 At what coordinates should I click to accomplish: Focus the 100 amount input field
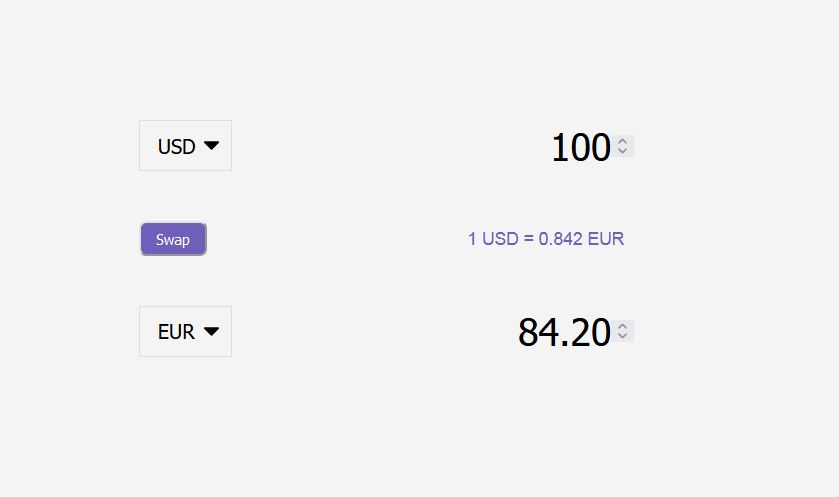click(x=581, y=147)
